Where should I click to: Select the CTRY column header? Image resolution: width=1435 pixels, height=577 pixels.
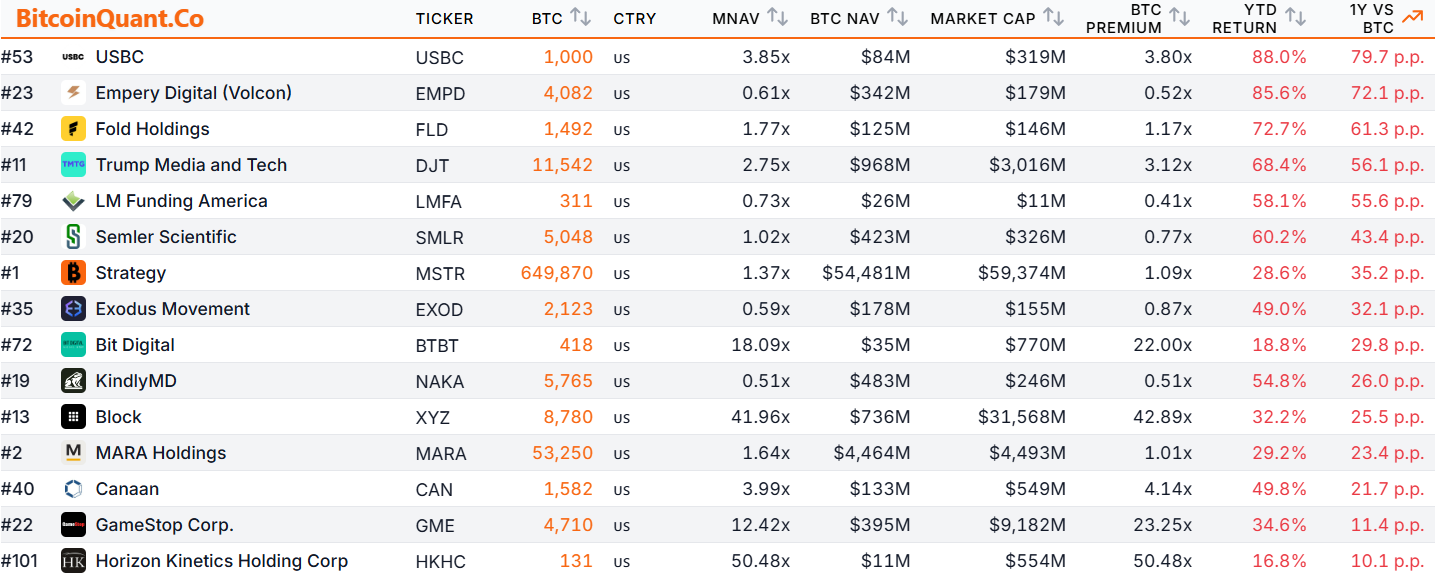coord(636,18)
